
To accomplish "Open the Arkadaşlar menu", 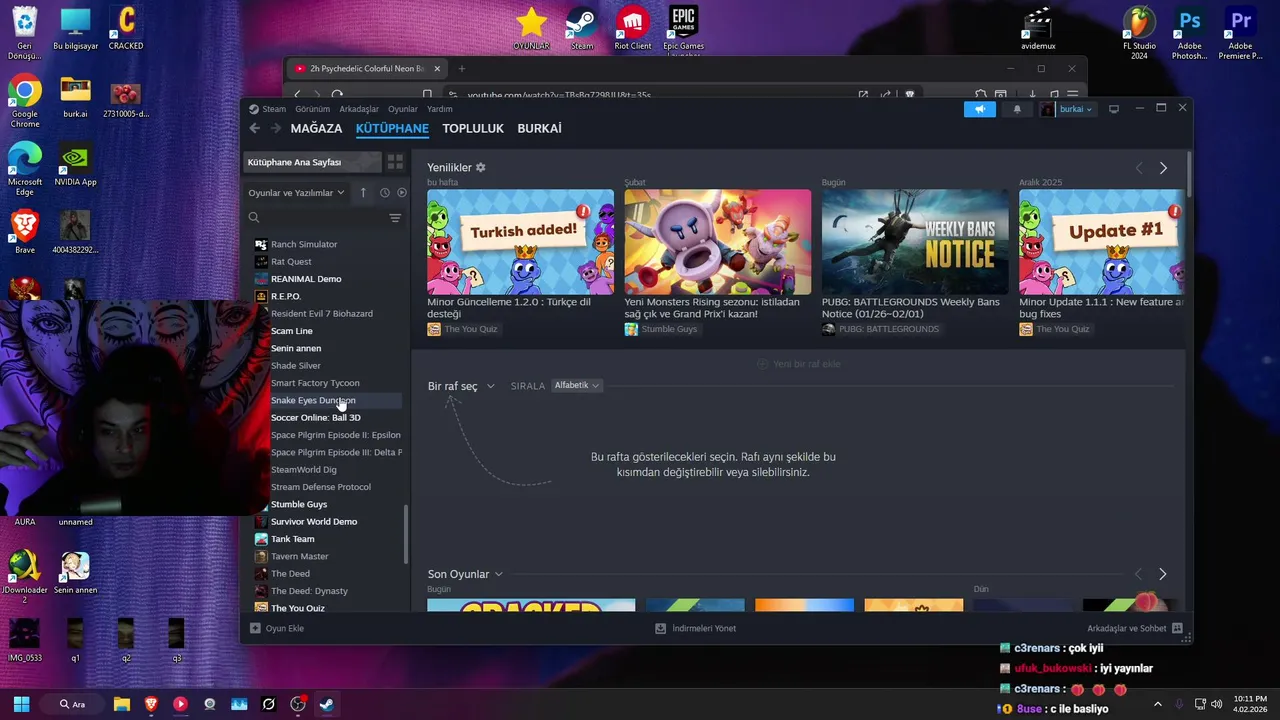I will coord(359,109).
